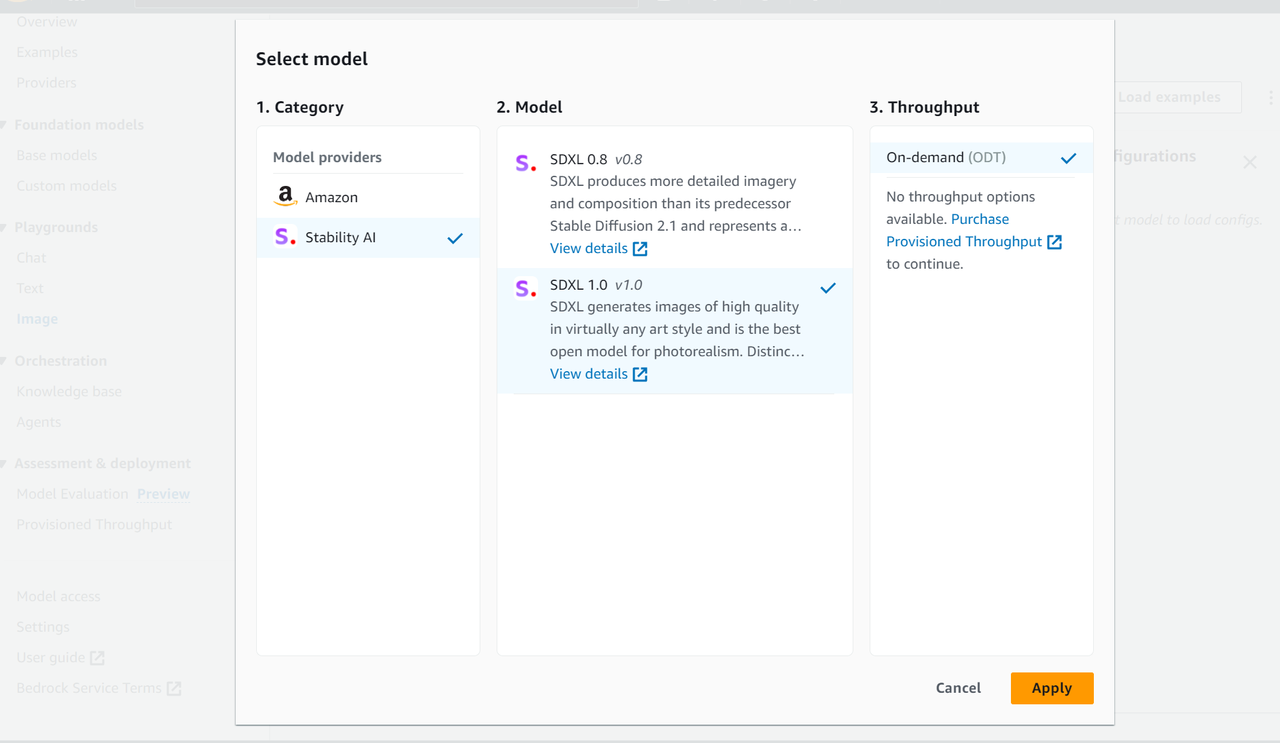Click the checkmark on SDXL 1.0 row

pyautogui.click(x=828, y=288)
